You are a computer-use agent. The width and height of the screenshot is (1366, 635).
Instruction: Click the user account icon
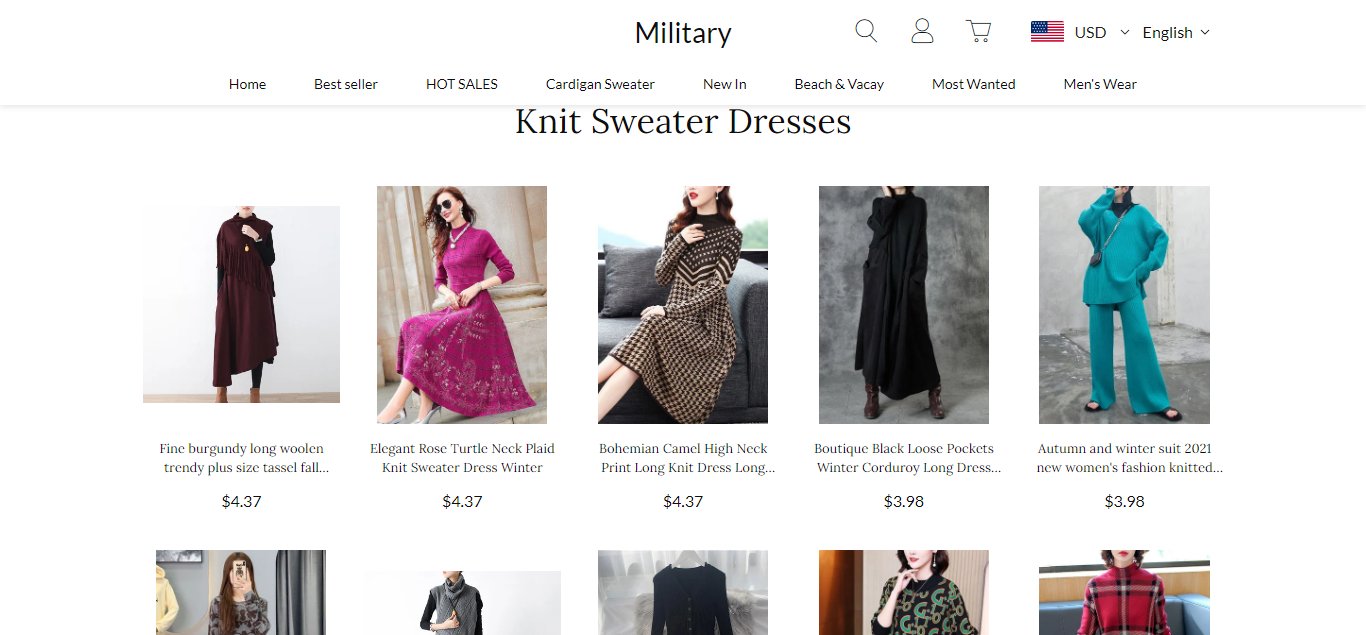[922, 32]
